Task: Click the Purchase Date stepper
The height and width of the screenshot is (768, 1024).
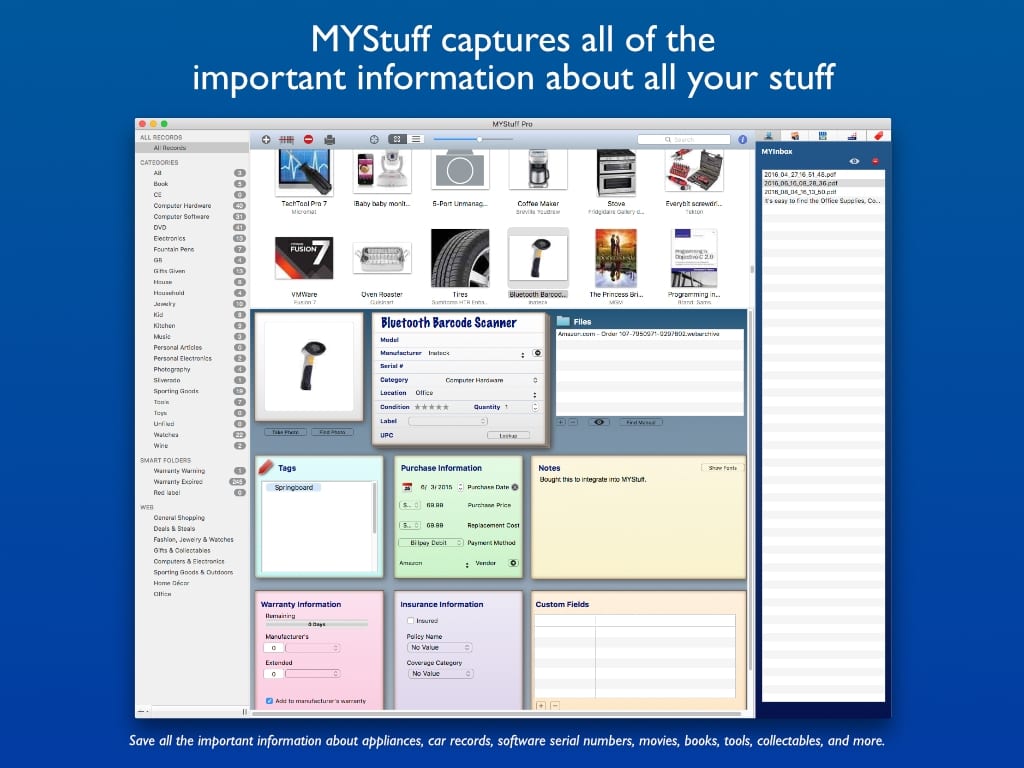Action: 460,487
